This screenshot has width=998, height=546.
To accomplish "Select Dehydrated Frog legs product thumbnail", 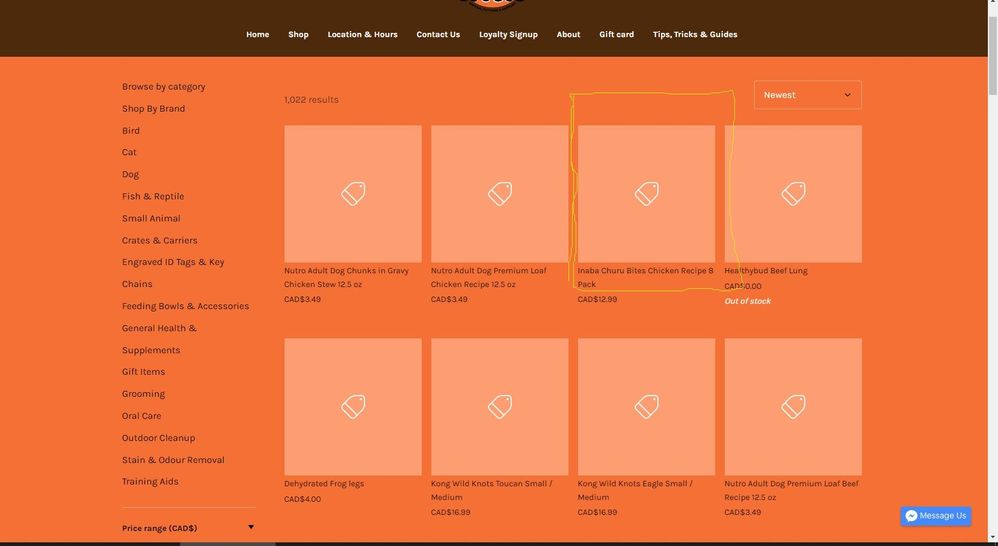I will click(x=353, y=406).
